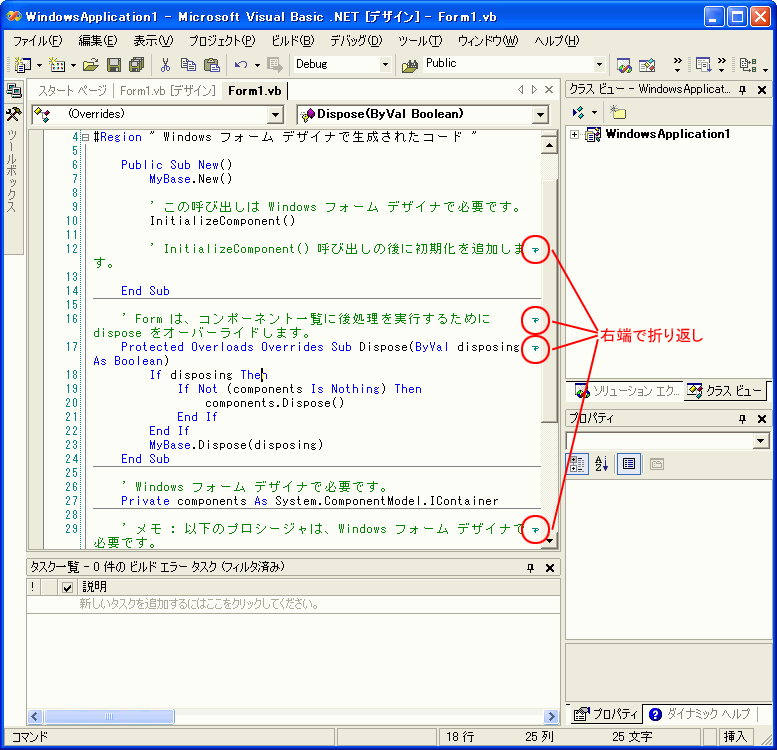The height and width of the screenshot is (750, 777).
Task: Expand the WindowsApplication1 tree node
Action: (x=574, y=134)
